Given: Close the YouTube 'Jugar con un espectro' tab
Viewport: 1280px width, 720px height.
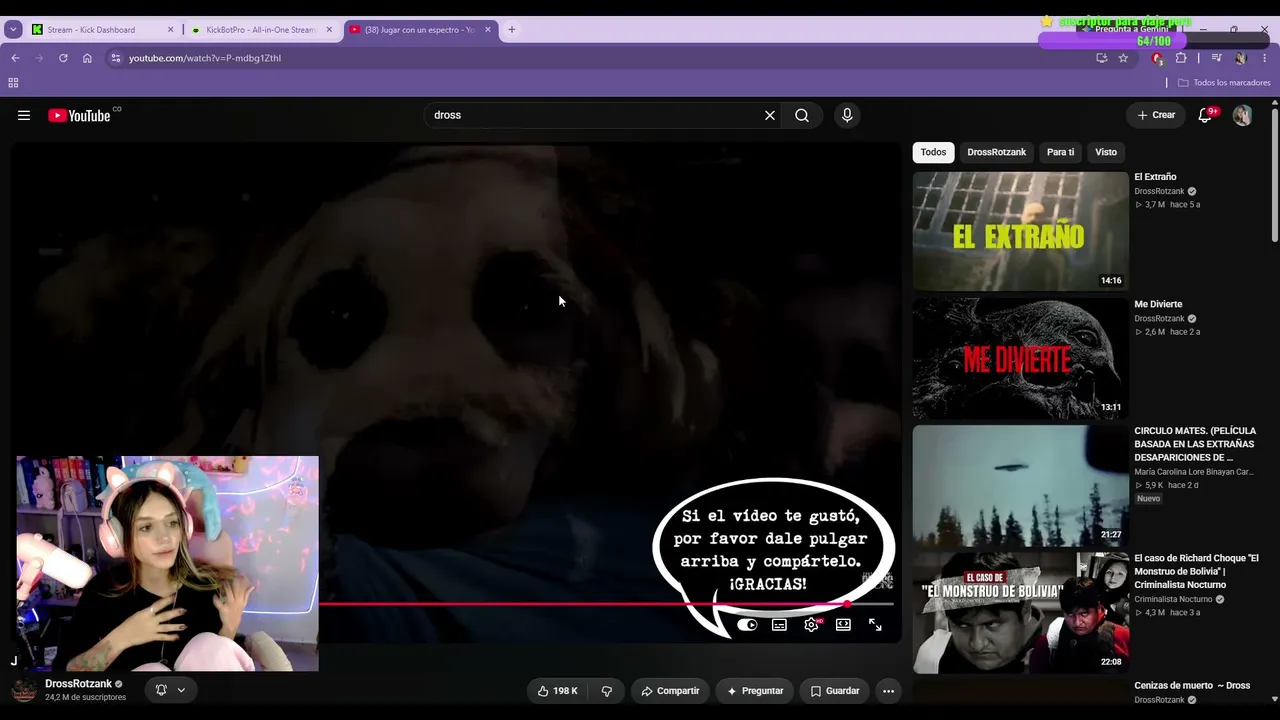Looking at the screenshot, I should [488, 30].
